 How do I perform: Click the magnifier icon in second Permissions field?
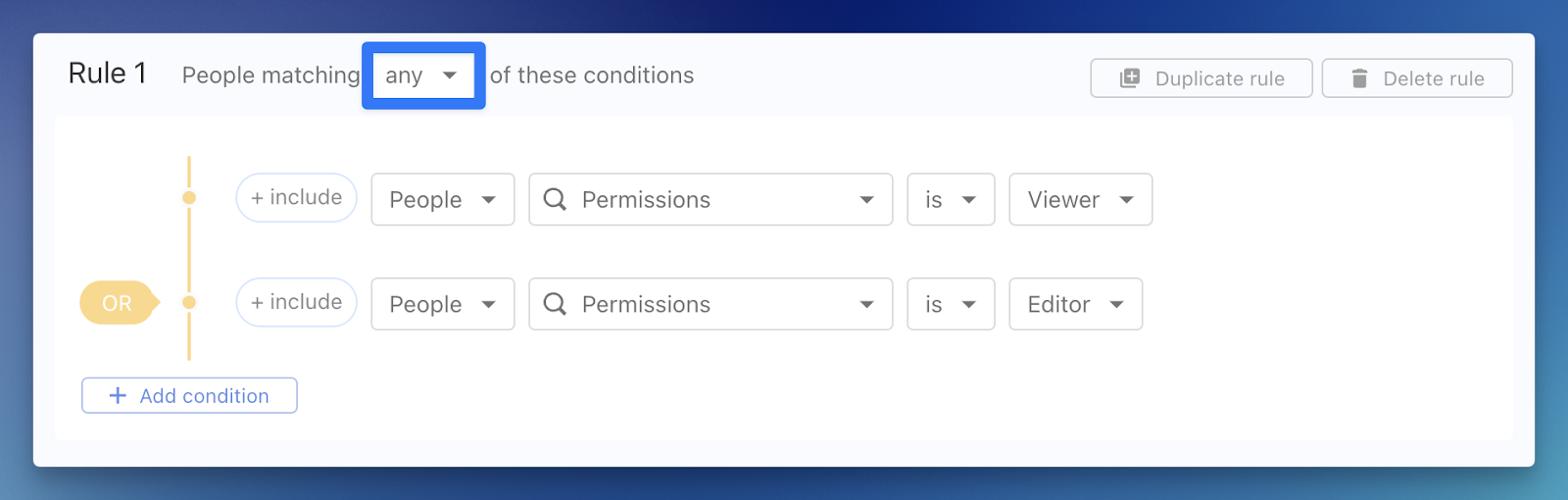555,304
